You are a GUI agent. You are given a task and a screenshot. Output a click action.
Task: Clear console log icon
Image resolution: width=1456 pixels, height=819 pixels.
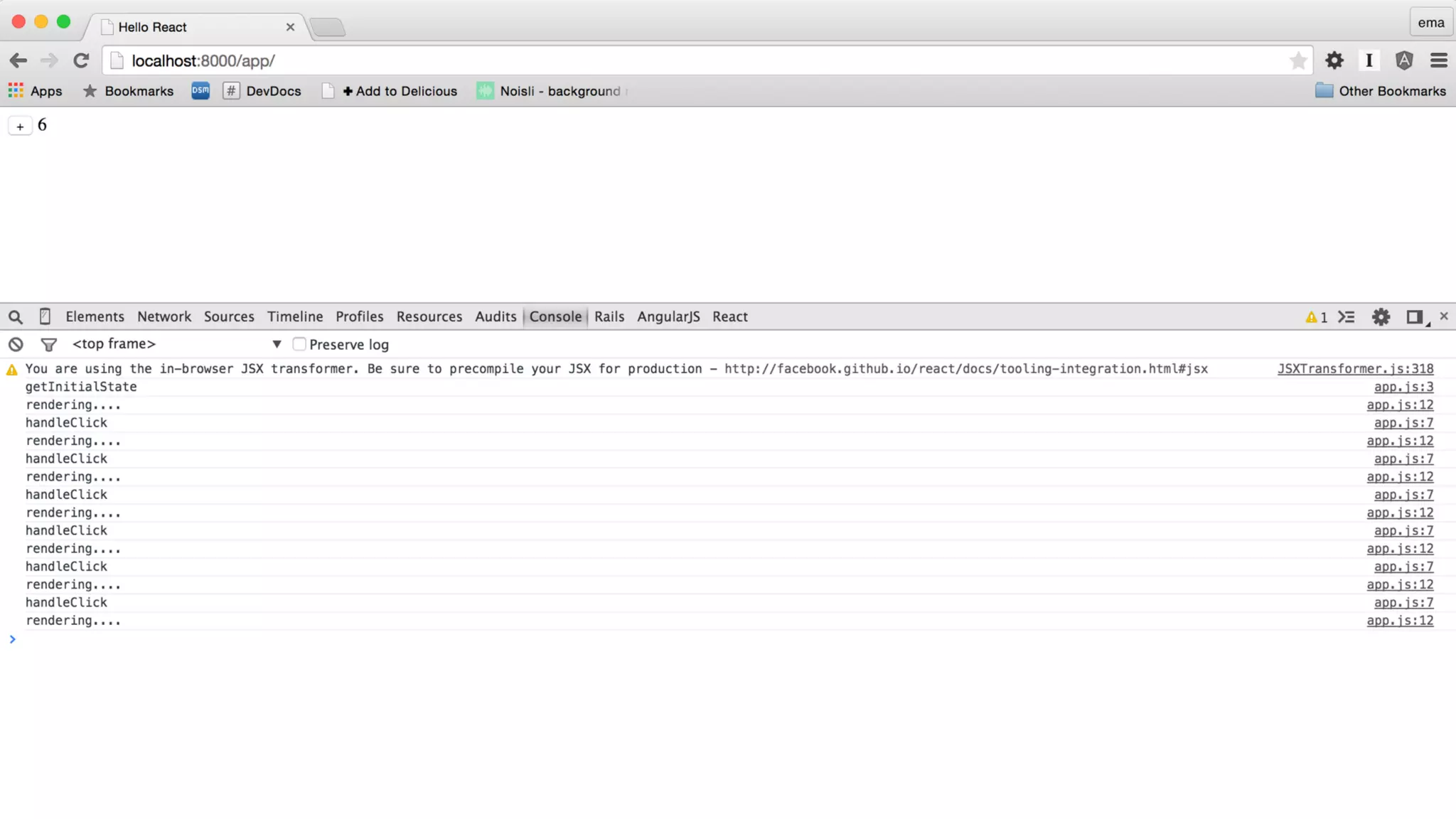pos(16,345)
